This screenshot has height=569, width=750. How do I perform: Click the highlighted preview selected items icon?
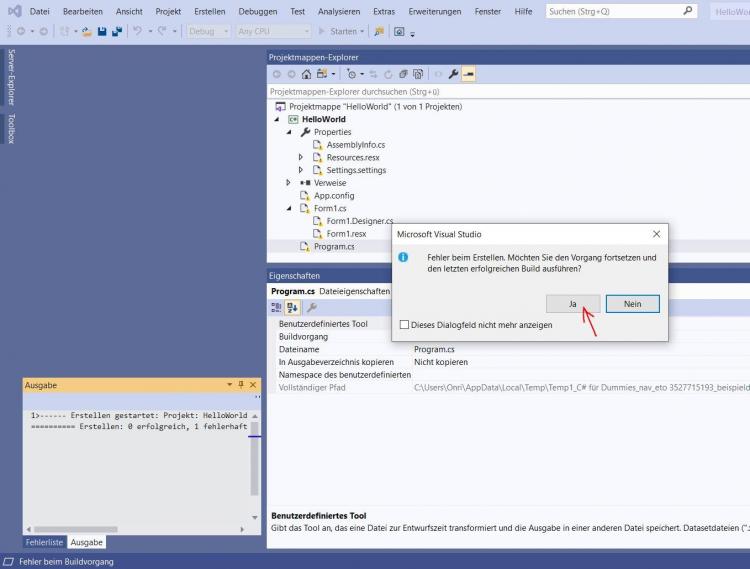468,74
